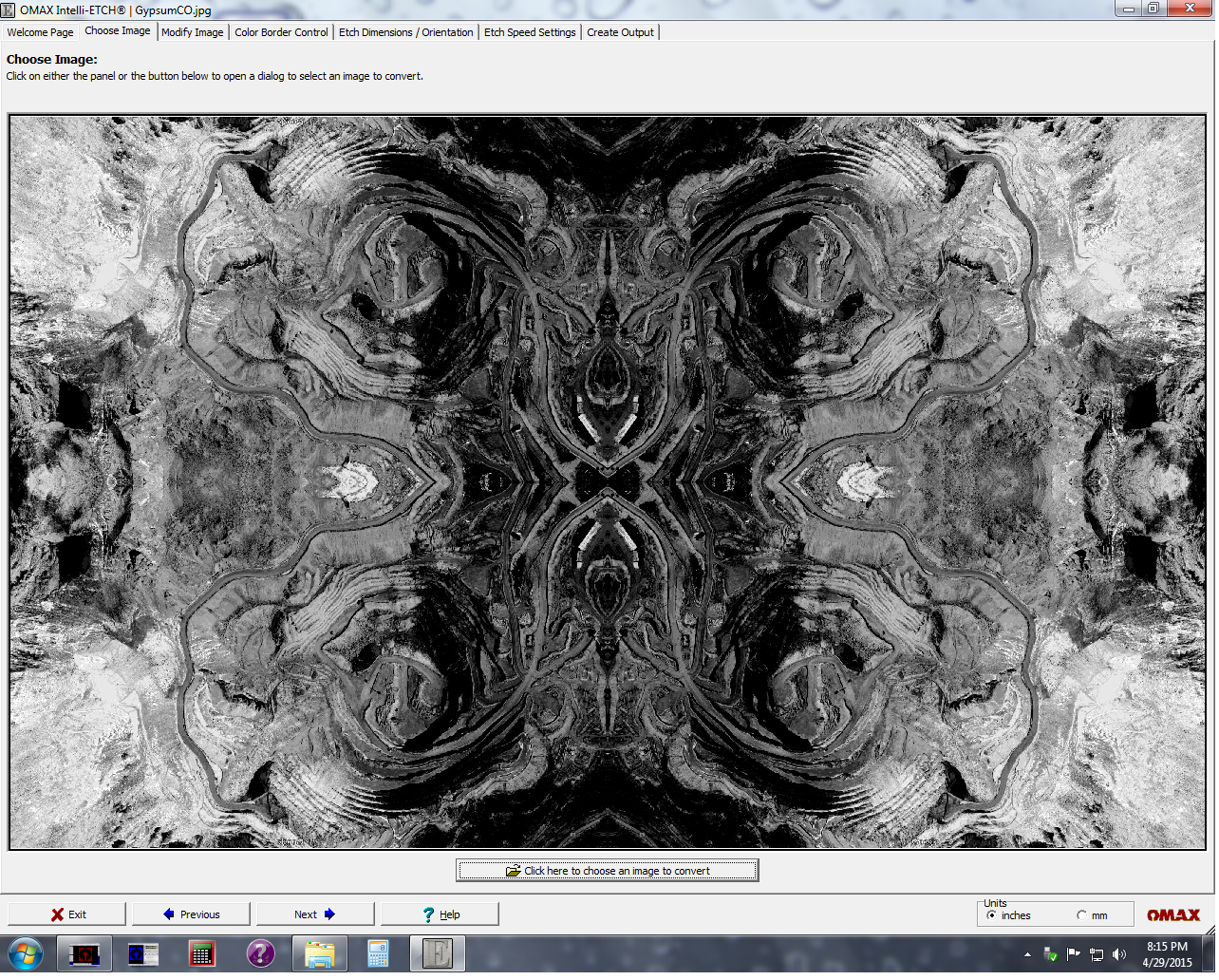Open the Etch Speed Settings tab
The image size is (1219, 980).
pos(532,32)
